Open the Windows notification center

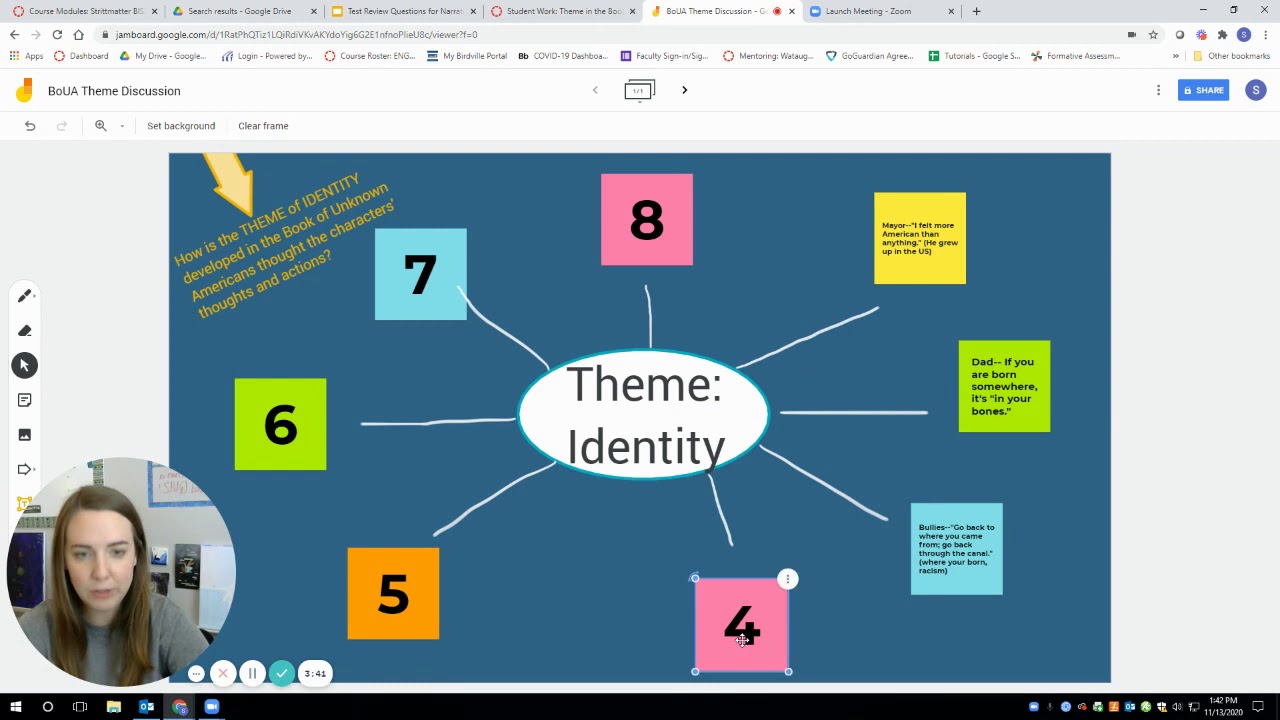point(1258,707)
